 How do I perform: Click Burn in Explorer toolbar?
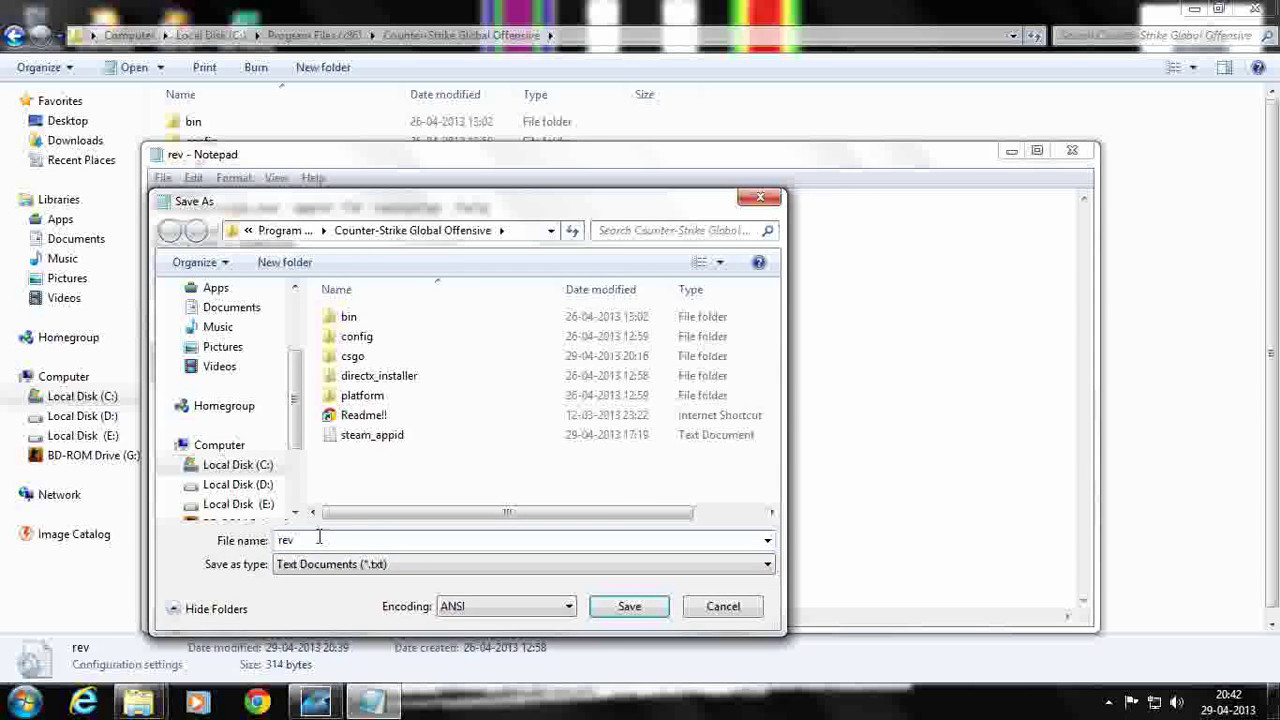coord(256,67)
